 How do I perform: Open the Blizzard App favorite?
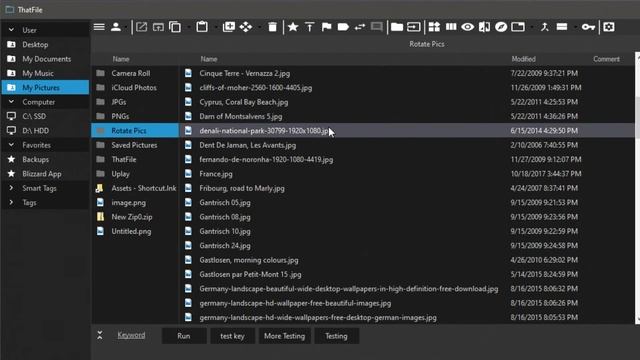45,174
